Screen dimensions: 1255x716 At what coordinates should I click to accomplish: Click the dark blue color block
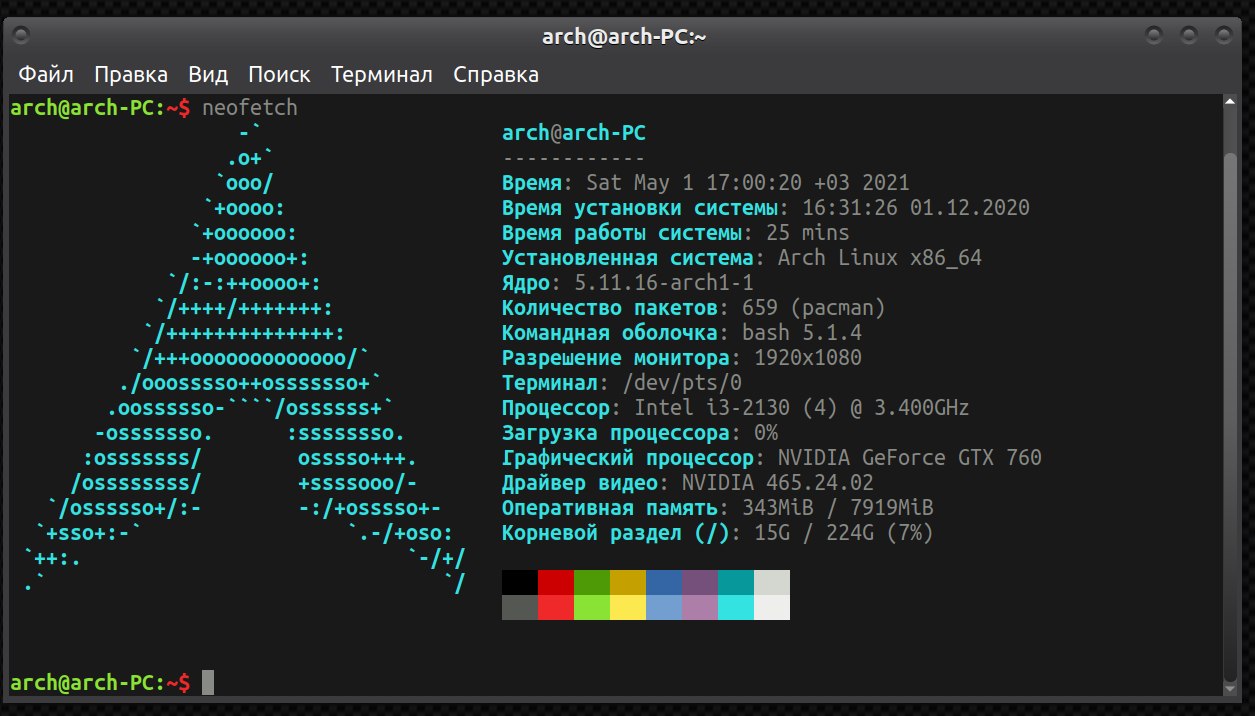[x=664, y=583]
